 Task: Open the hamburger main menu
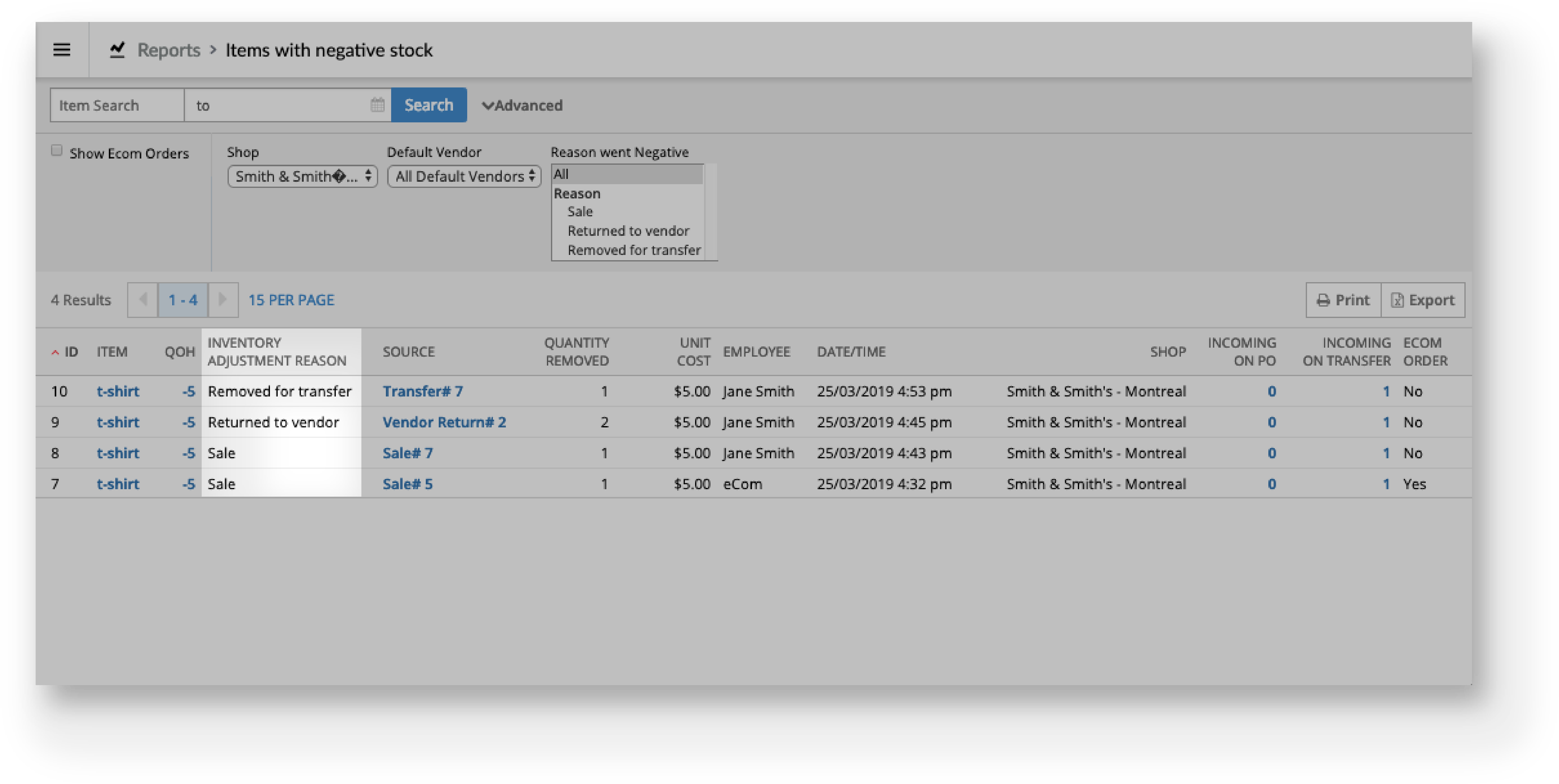coord(62,50)
